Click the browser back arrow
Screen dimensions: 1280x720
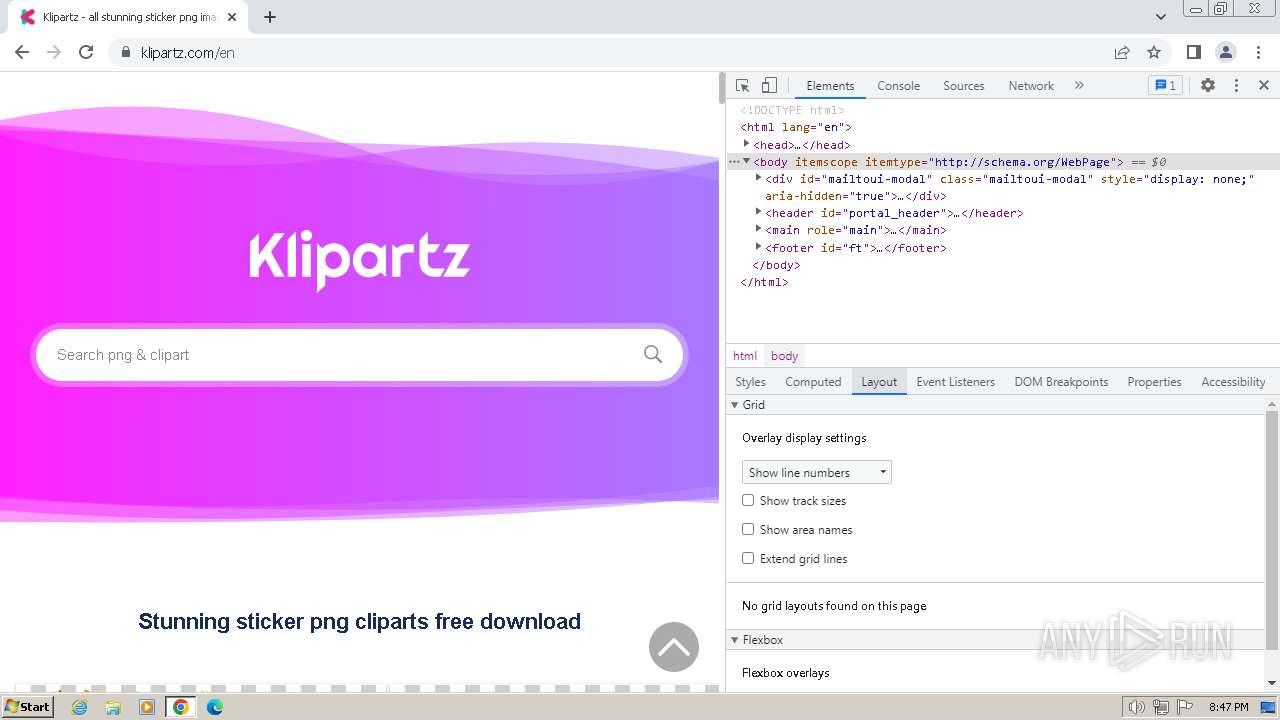click(22, 52)
